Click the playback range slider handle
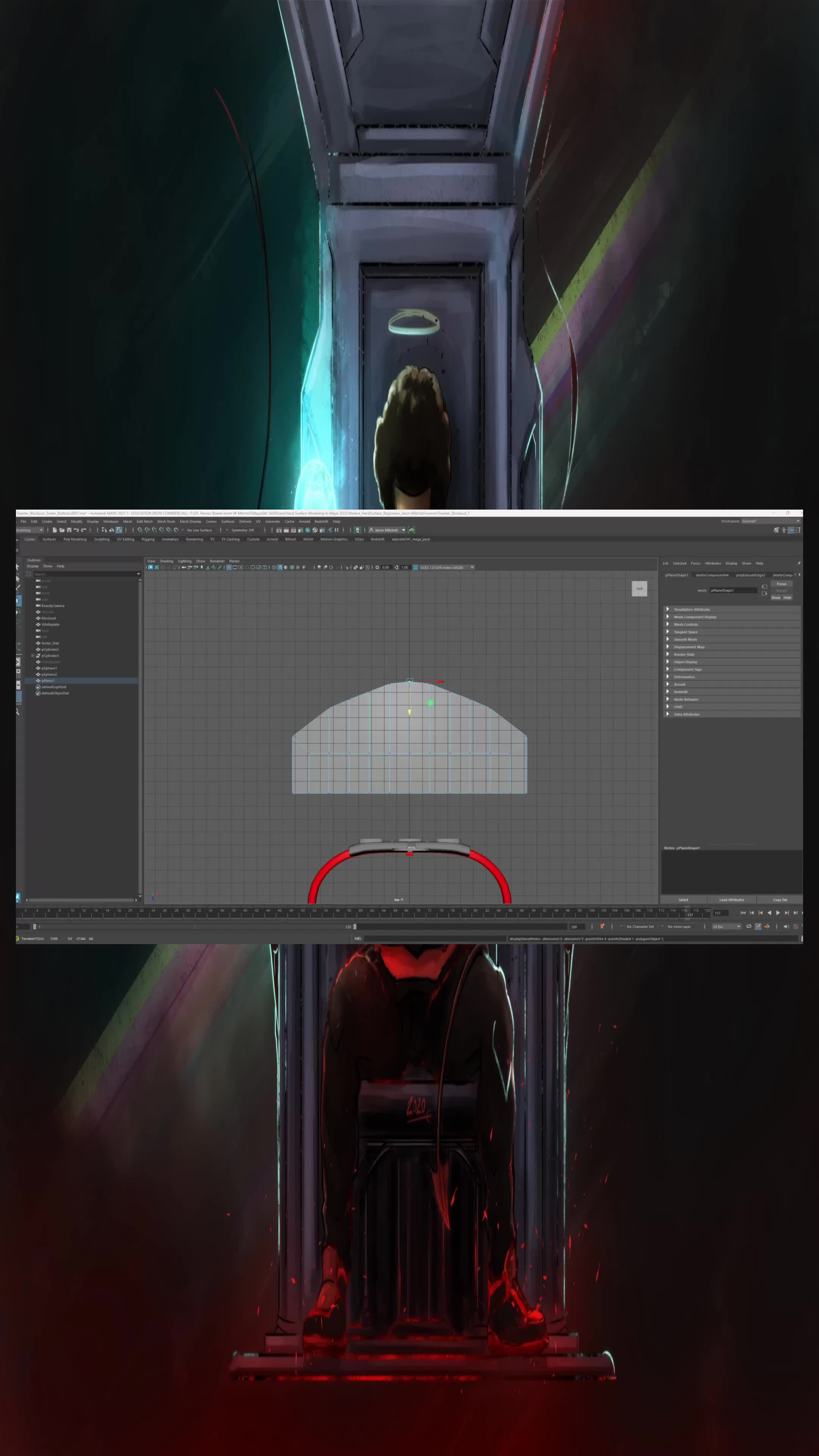Image resolution: width=819 pixels, height=1456 pixels. 355,926
